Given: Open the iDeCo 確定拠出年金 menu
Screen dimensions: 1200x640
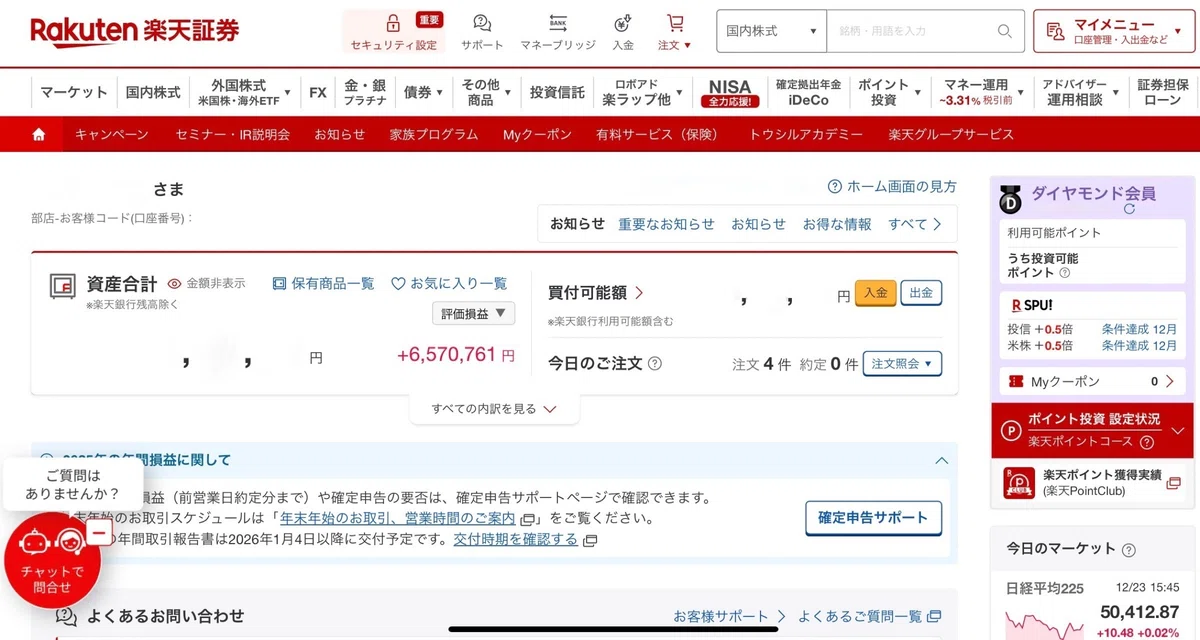Looking at the screenshot, I should pos(808,92).
